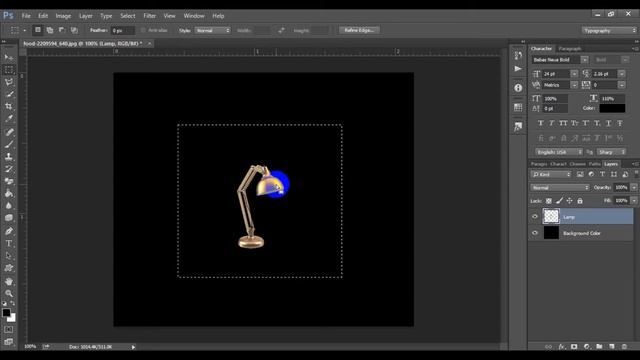Click the text Color swatch
This screenshot has height=360, width=640.
tap(612, 108)
